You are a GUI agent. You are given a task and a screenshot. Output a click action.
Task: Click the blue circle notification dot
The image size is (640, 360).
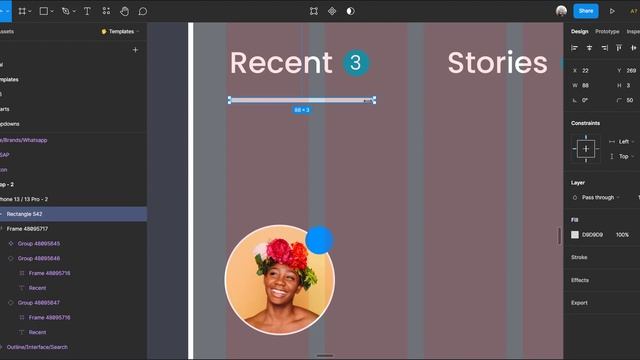[320, 240]
